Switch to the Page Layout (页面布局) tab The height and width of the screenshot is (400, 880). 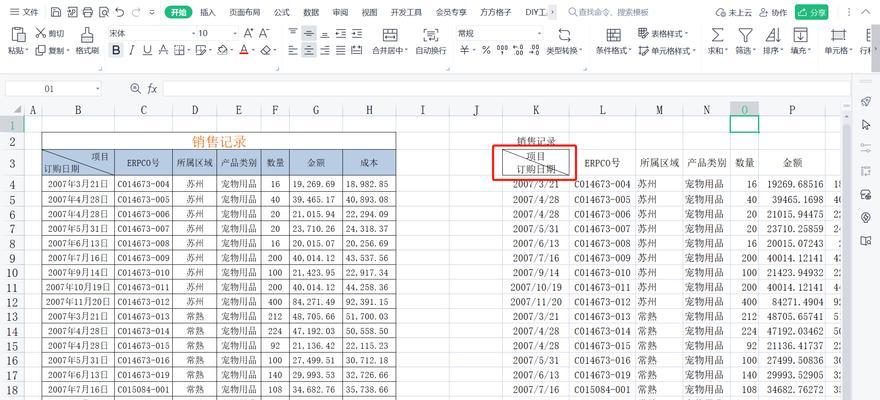coord(245,12)
